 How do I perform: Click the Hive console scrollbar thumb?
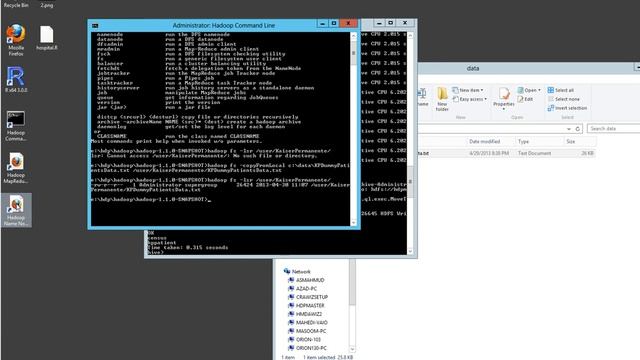pos(410,182)
